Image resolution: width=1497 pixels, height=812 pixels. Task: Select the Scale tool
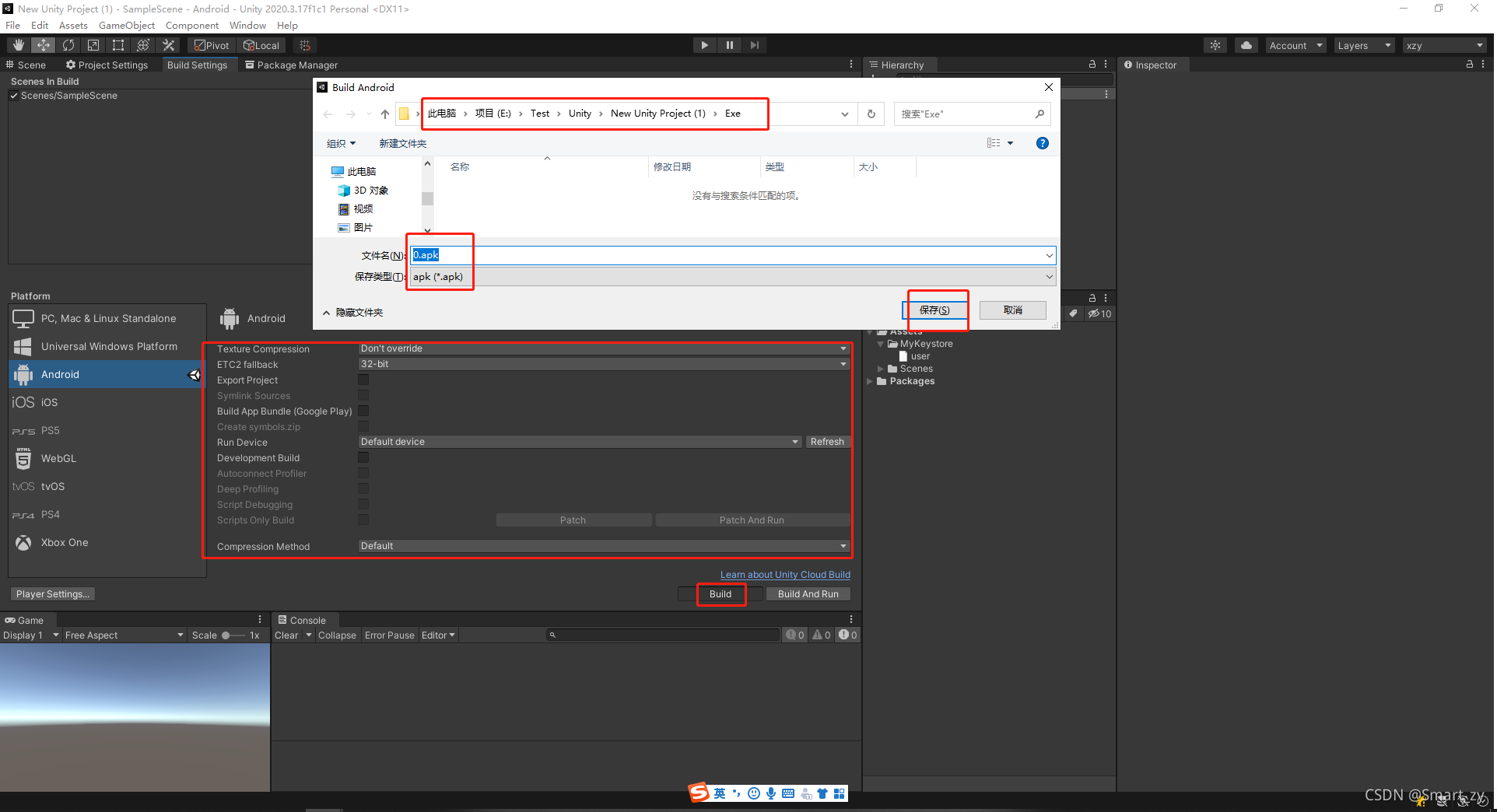93,45
